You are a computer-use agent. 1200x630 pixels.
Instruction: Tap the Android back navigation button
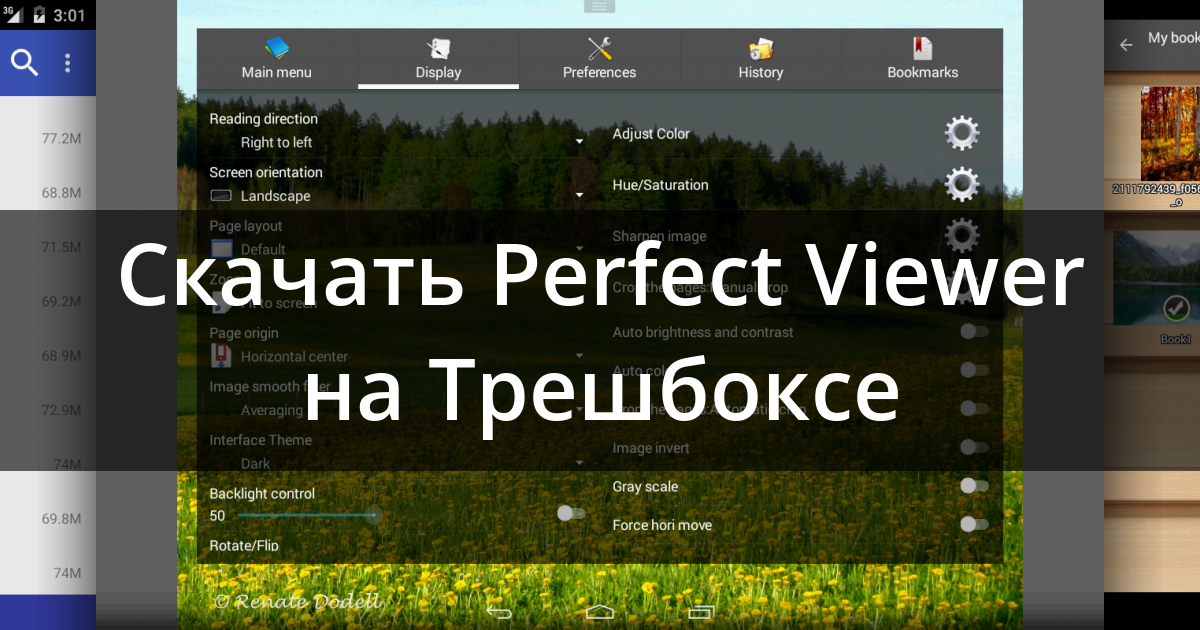pyautogui.click(x=498, y=611)
